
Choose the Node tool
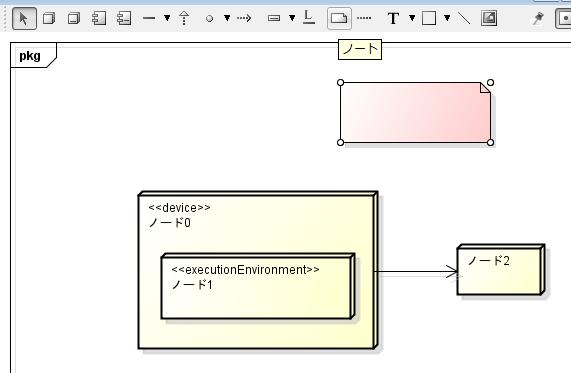[x=49, y=18]
